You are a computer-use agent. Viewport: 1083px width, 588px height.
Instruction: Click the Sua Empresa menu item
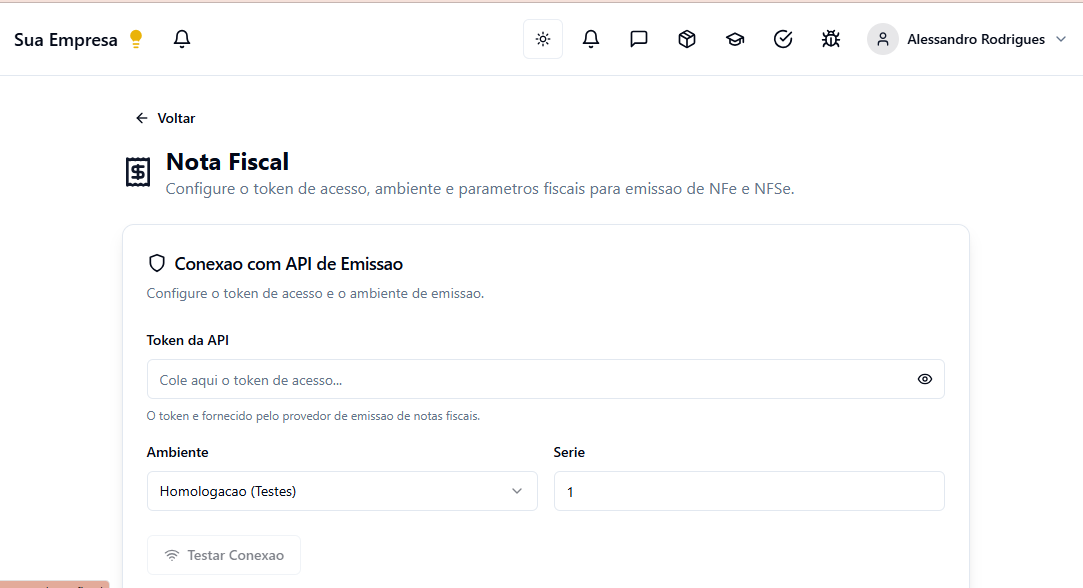63,39
